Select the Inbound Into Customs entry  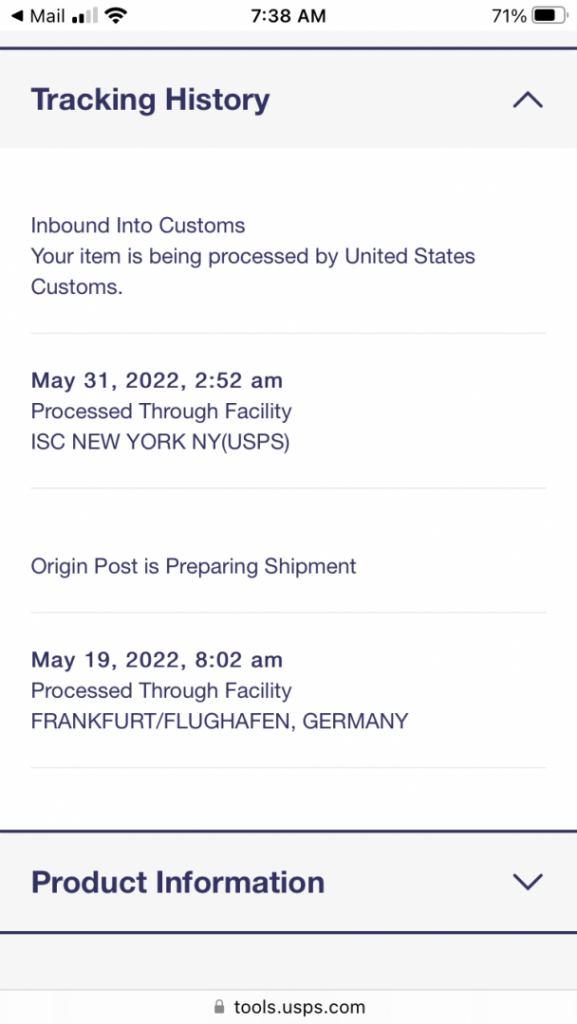288,256
